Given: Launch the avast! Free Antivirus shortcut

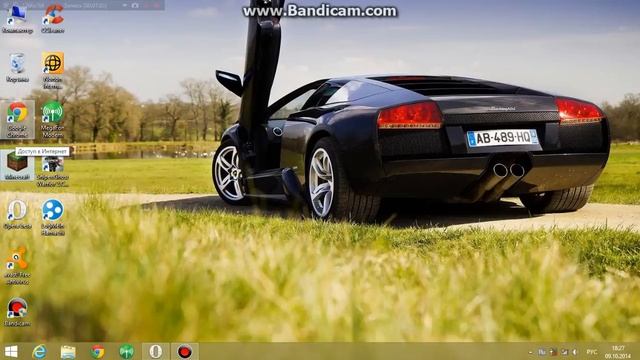Looking at the screenshot, I should click(x=17, y=265).
